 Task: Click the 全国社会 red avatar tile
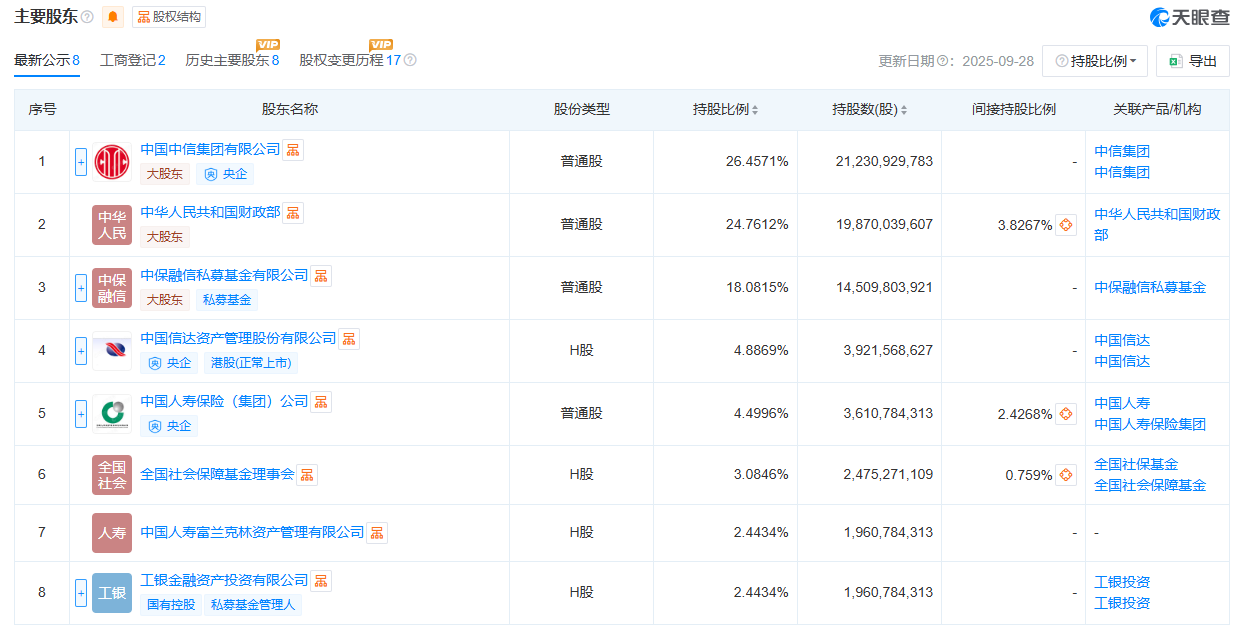point(112,475)
